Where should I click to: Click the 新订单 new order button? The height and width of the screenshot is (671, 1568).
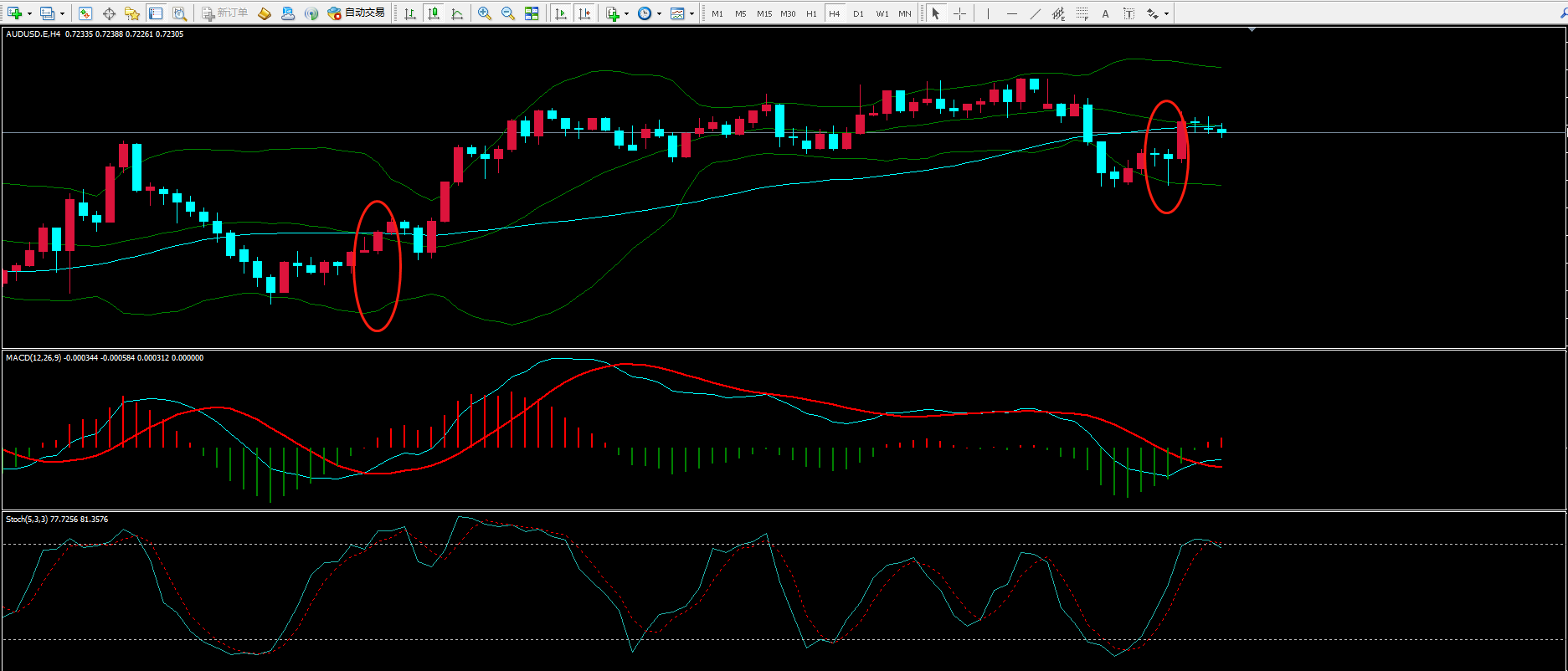click(224, 13)
